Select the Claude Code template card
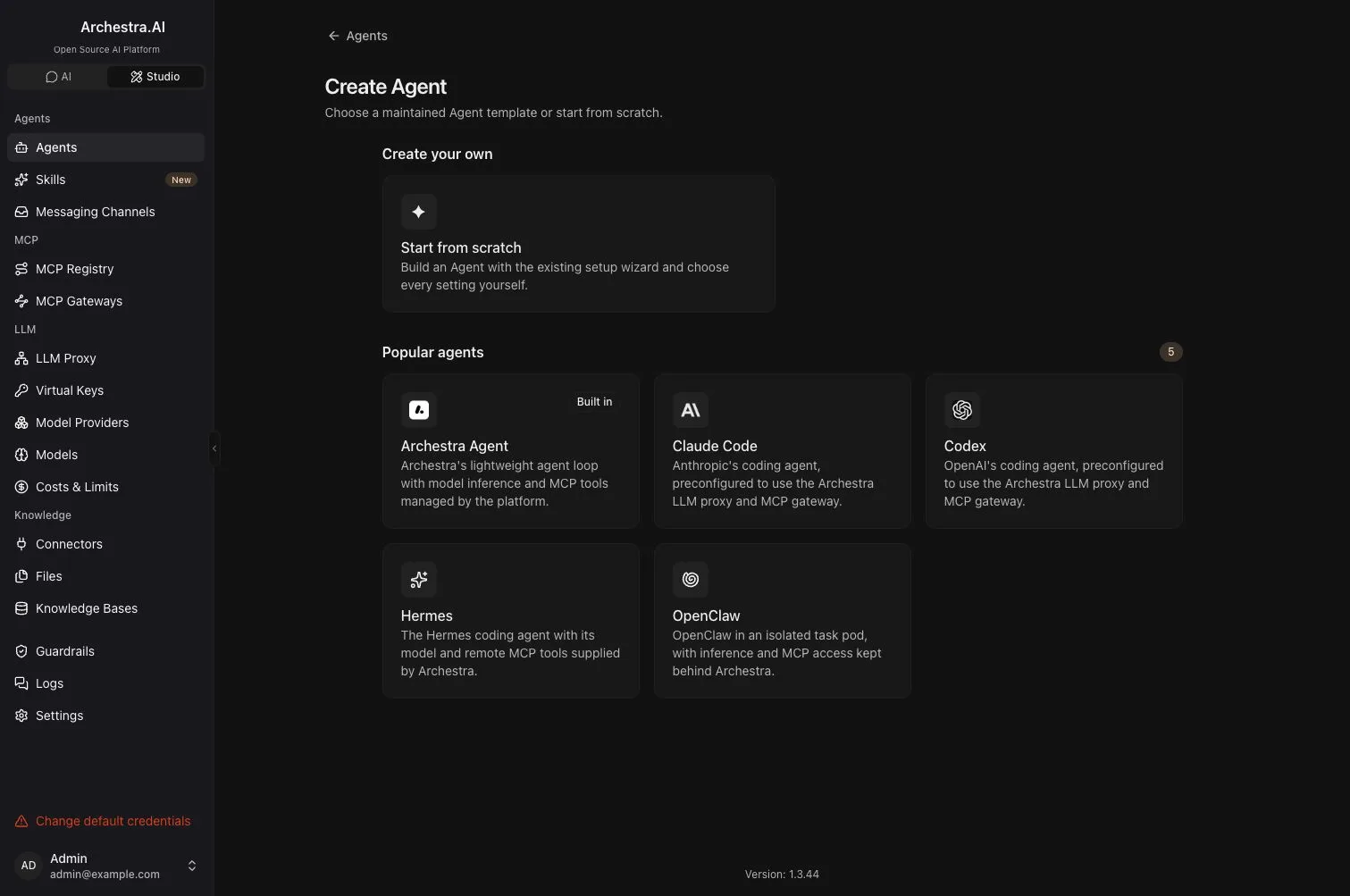 point(782,451)
